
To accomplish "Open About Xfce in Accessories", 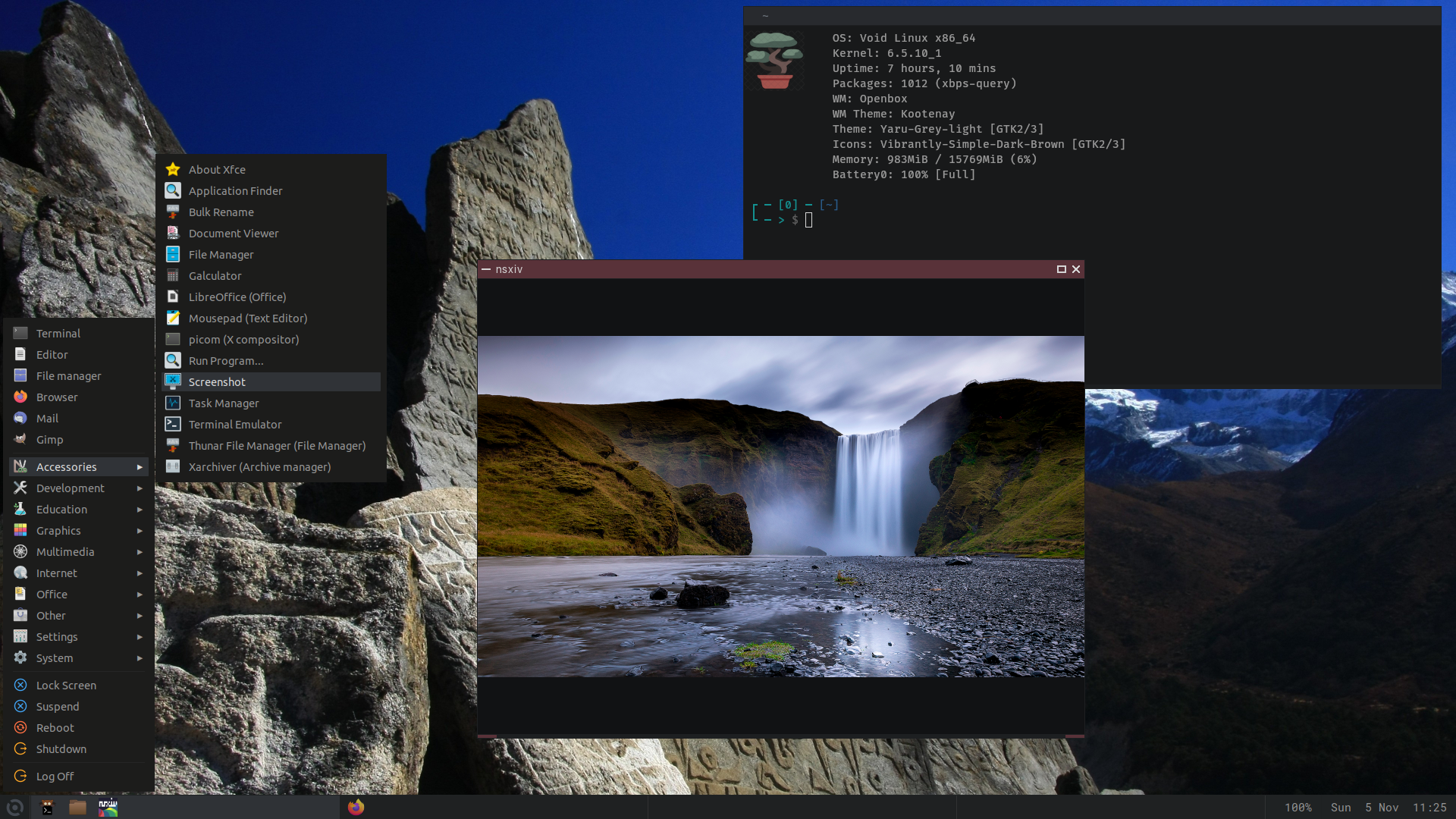I will pos(271,170).
